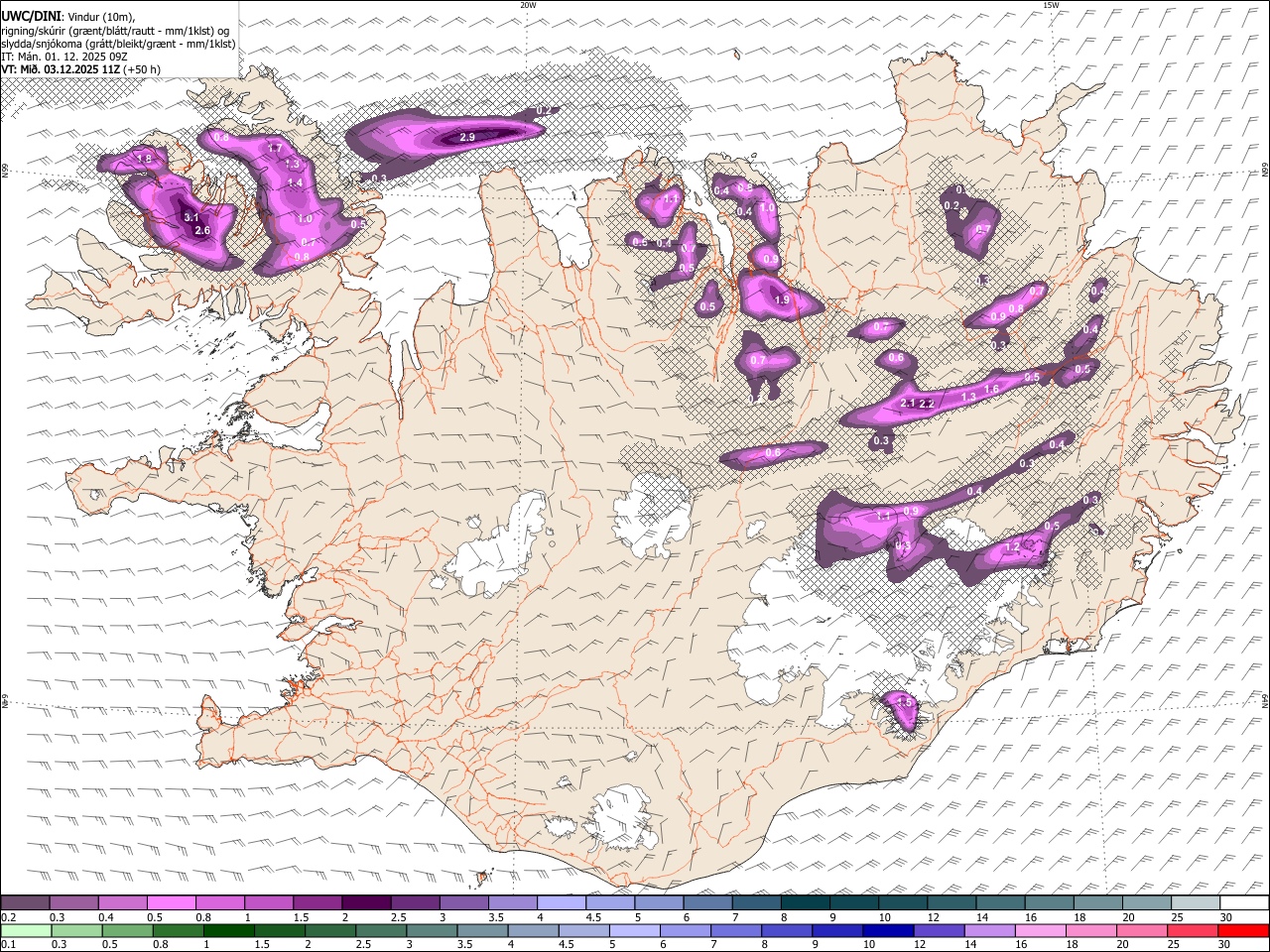Click the dark plum 0.2–0.3 swatch in upper legend row
The width and height of the screenshot is (1270, 952).
(26, 903)
